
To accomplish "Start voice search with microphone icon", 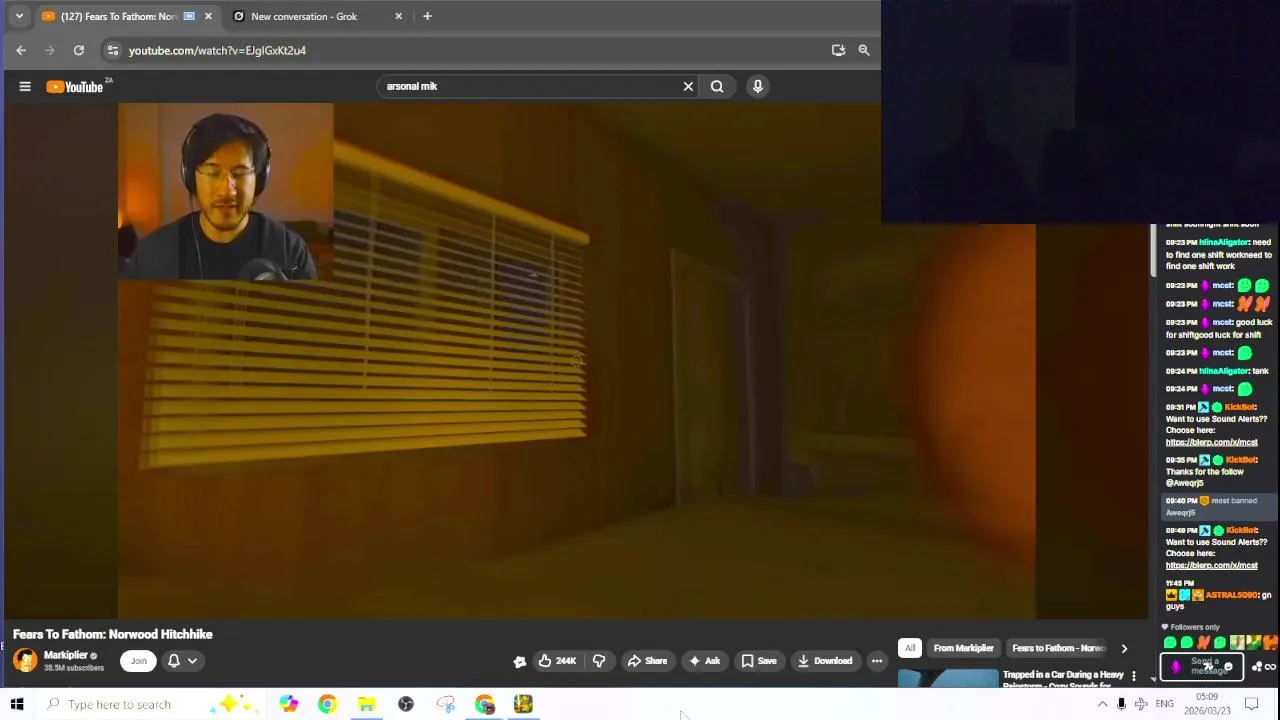I will pyautogui.click(x=758, y=86).
